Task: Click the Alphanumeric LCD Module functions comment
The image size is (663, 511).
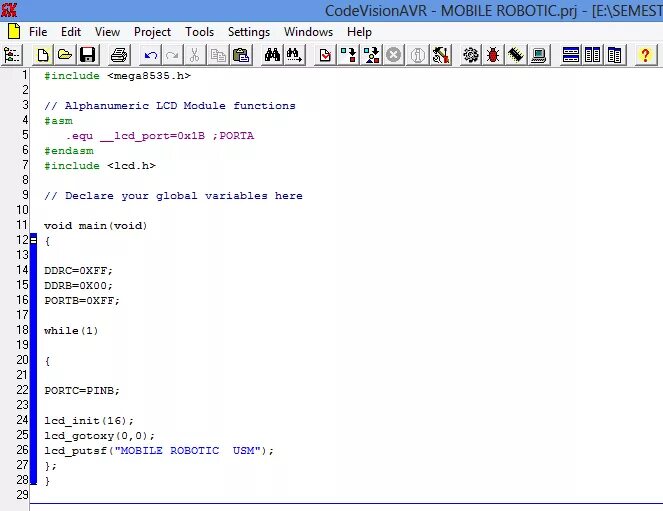Action: [170, 106]
